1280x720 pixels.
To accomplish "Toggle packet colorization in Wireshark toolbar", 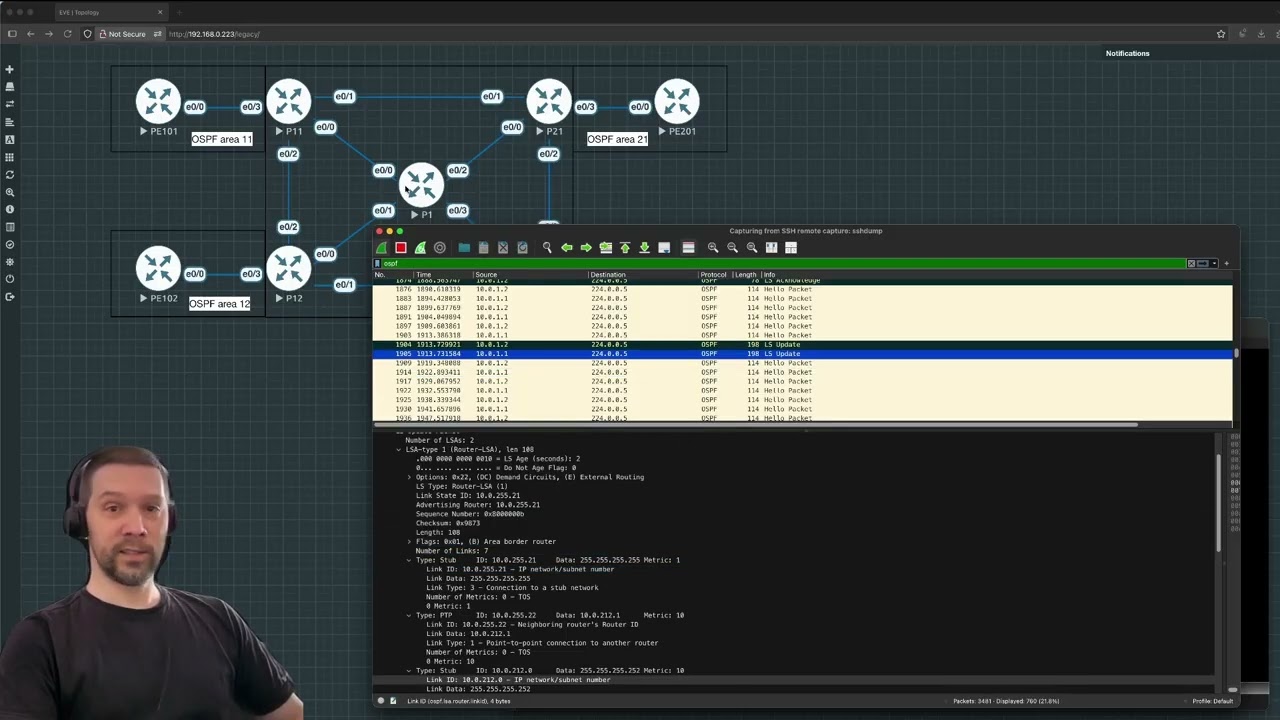I will 688,248.
